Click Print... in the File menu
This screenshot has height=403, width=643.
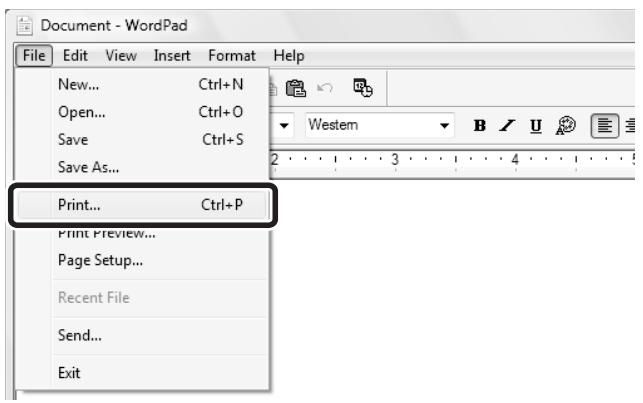(x=142, y=205)
